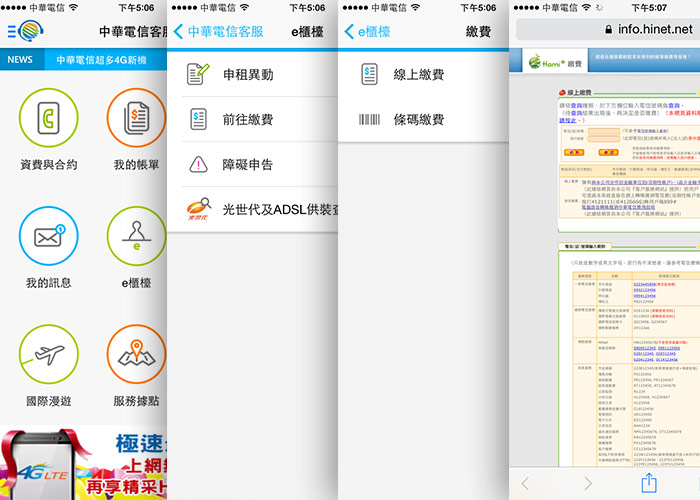Tap the 服務據點 map pin icon
Viewport: 700px width, 500px height.
click(136, 354)
